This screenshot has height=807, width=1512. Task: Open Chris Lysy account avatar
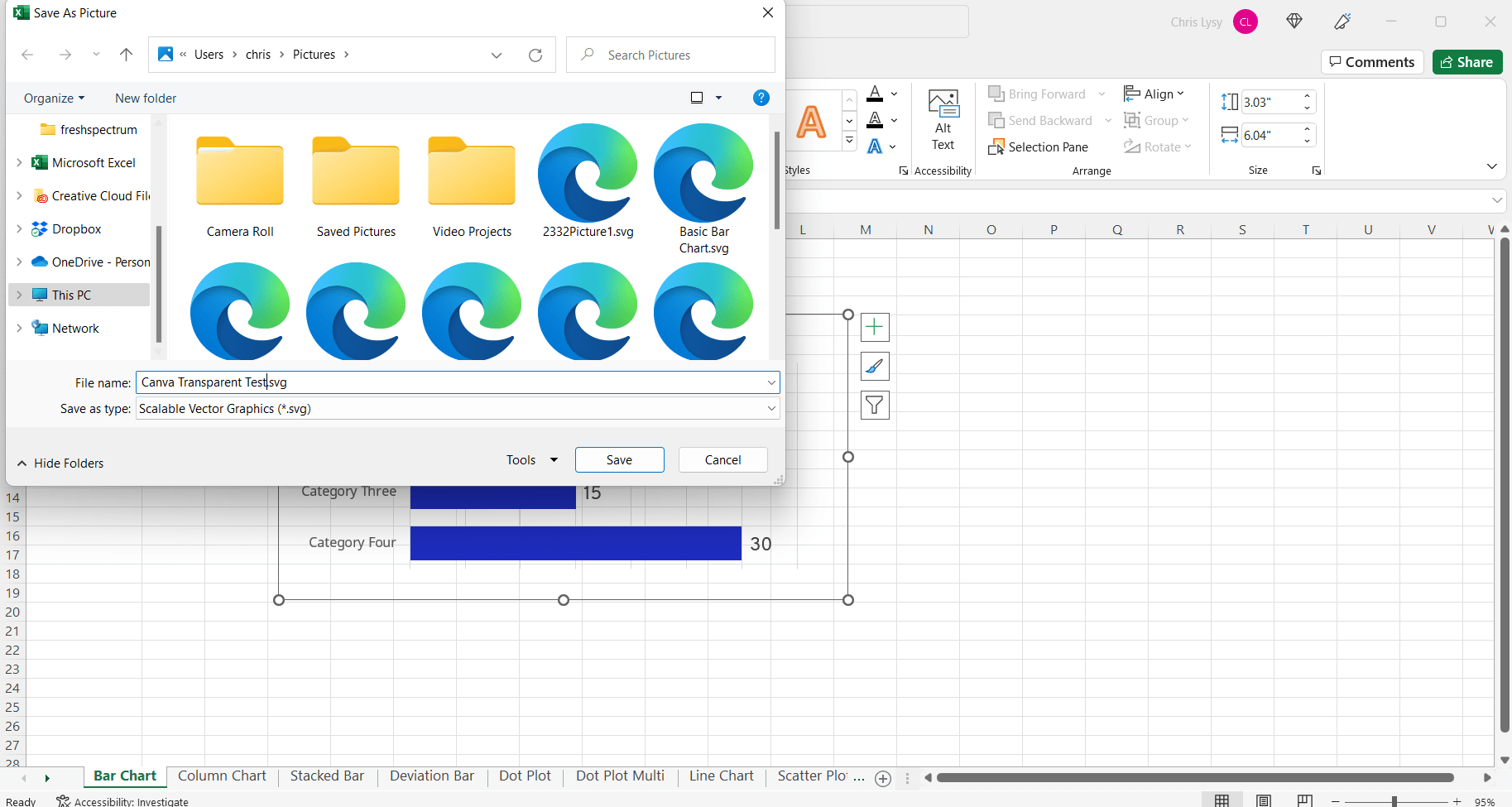(x=1246, y=22)
